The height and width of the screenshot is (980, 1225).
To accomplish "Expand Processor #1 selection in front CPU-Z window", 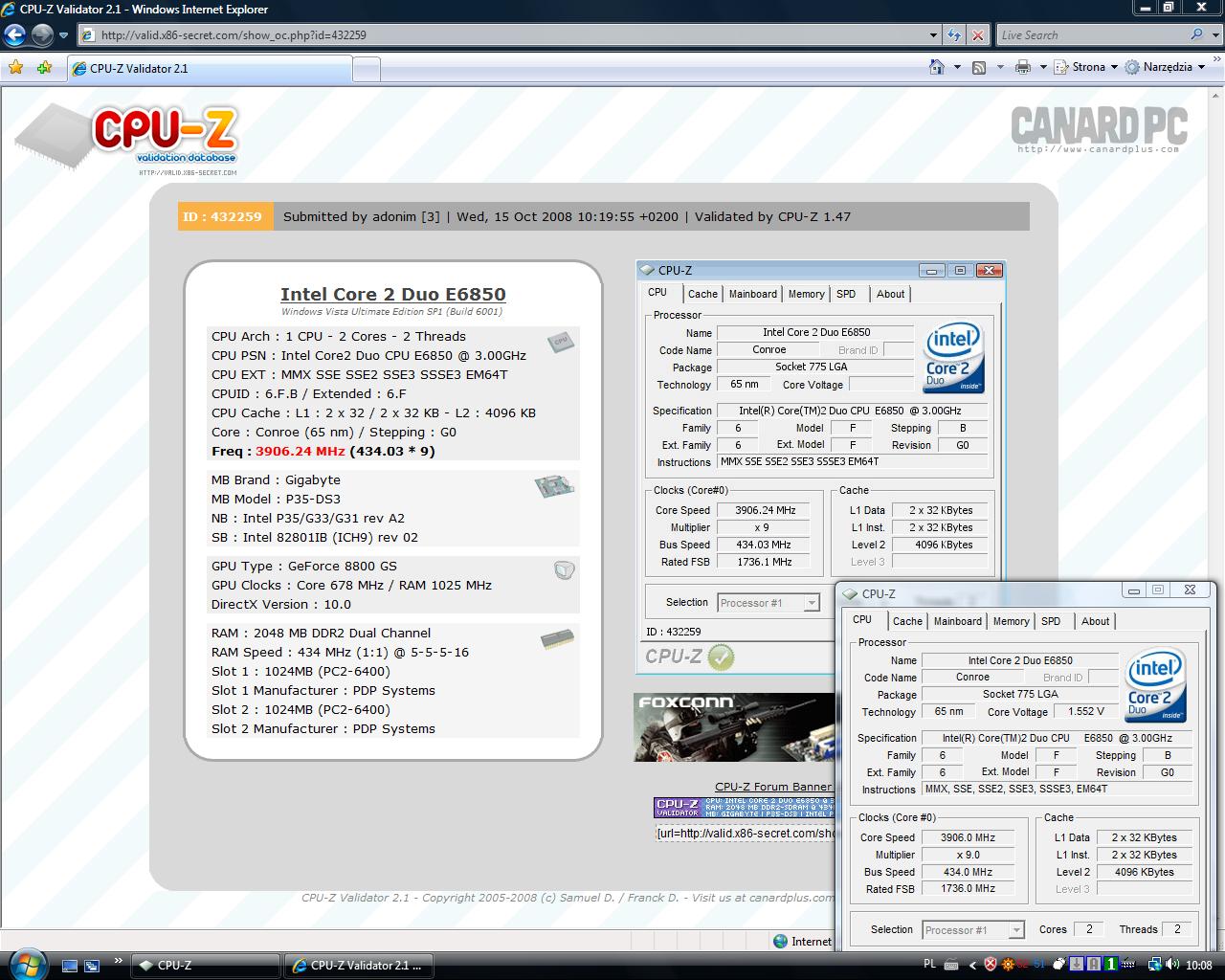I will [x=1016, y=930].
